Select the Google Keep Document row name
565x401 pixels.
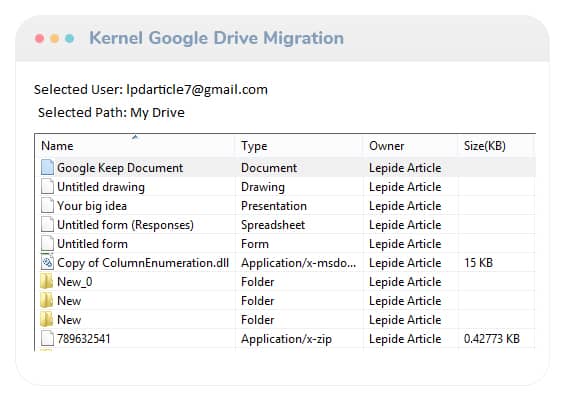click(120, 168)
